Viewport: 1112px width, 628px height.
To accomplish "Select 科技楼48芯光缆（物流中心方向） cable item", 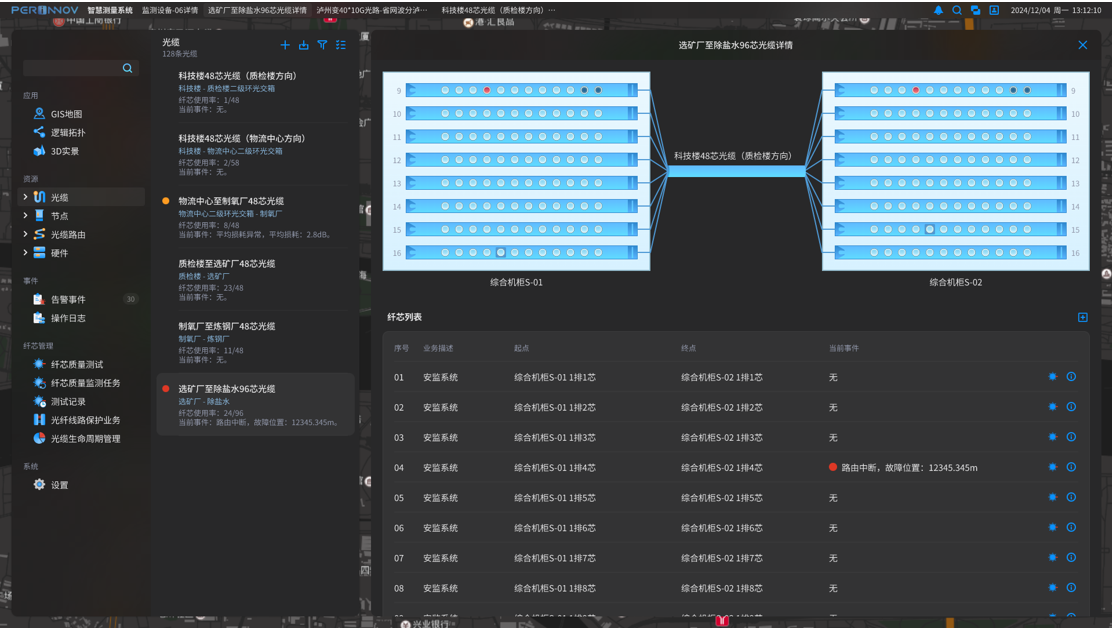I will 255,154.
